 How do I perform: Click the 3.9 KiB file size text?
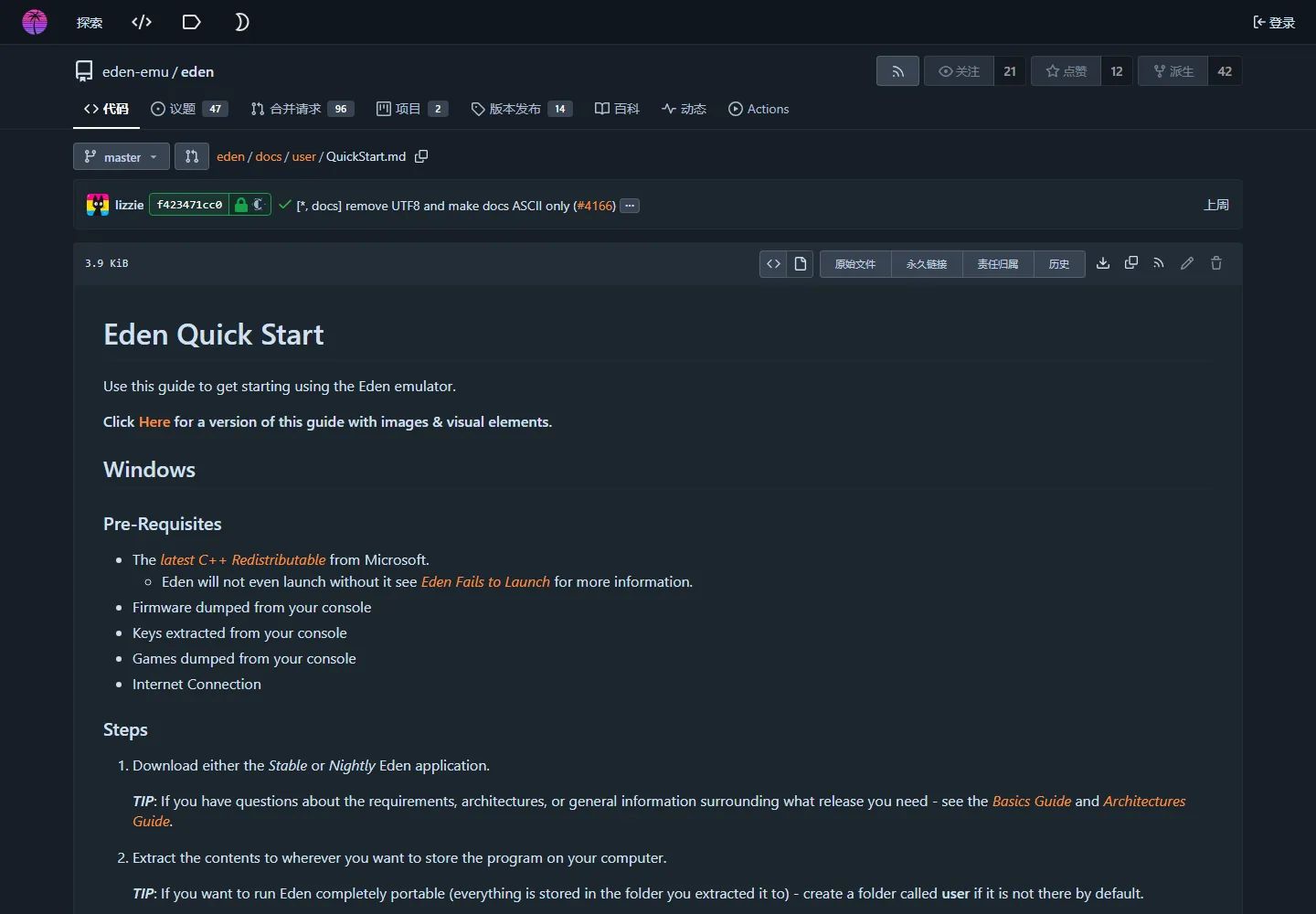[x=107, y=263]
